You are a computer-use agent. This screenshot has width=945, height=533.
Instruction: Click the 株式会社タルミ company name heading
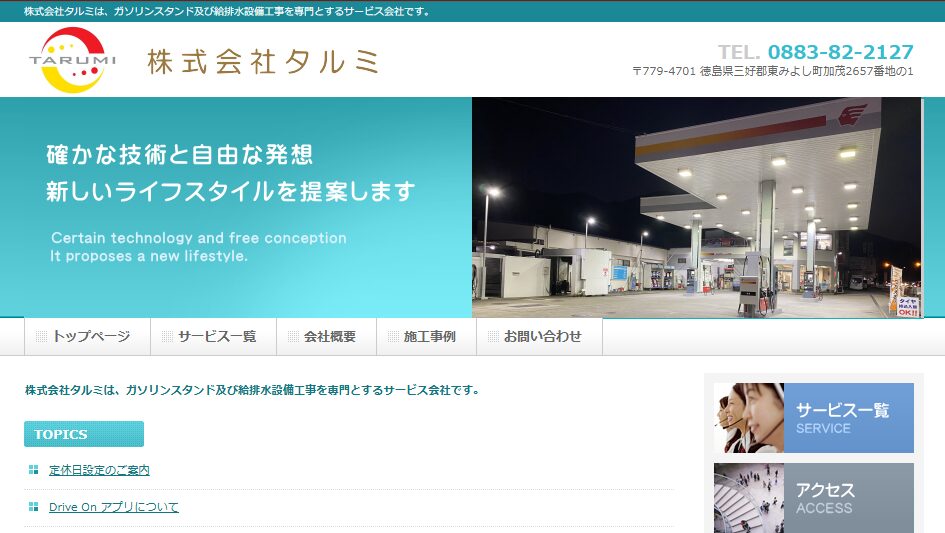(263, 62)
